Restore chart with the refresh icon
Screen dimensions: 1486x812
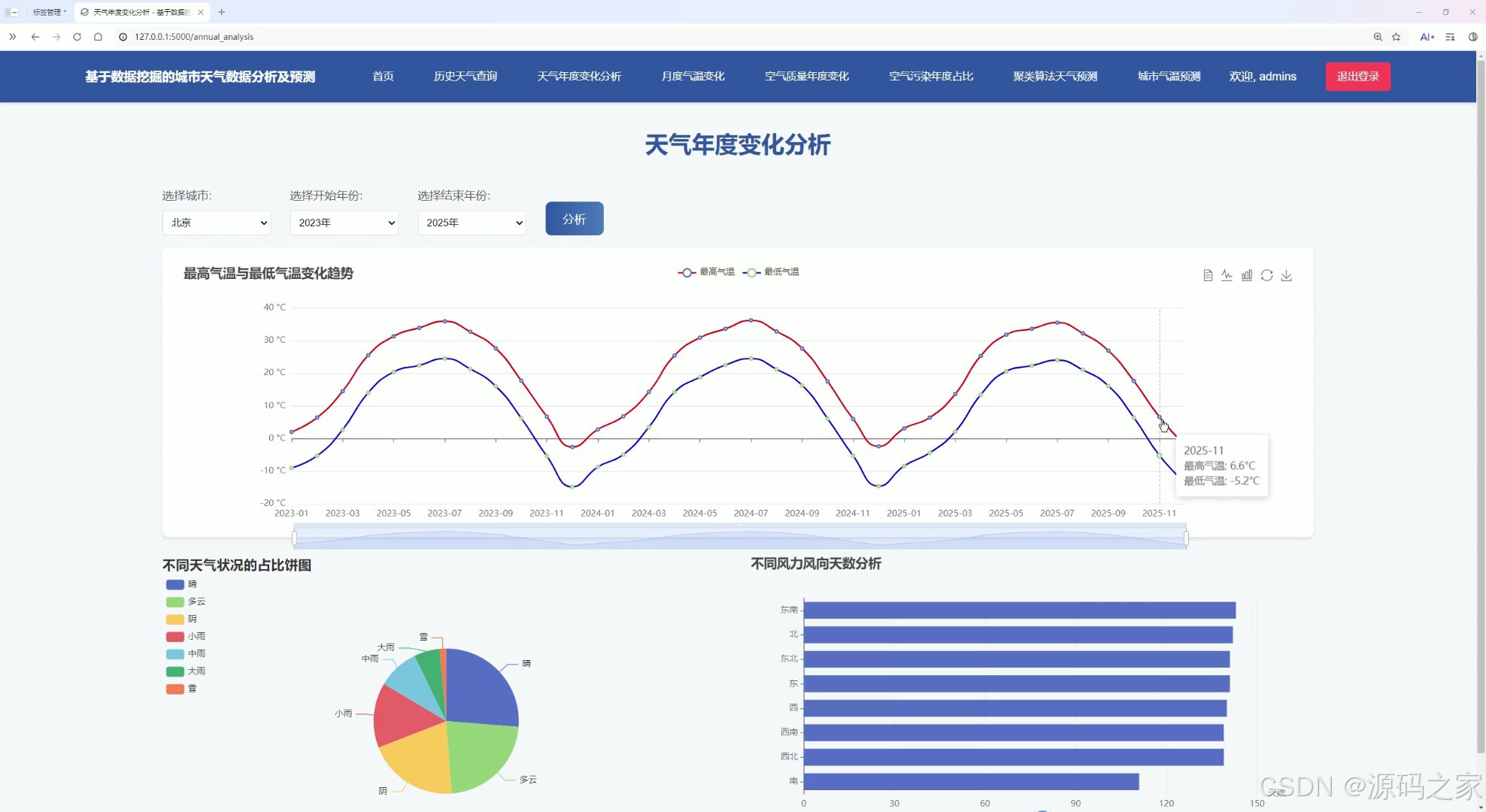coord(1266,275)
